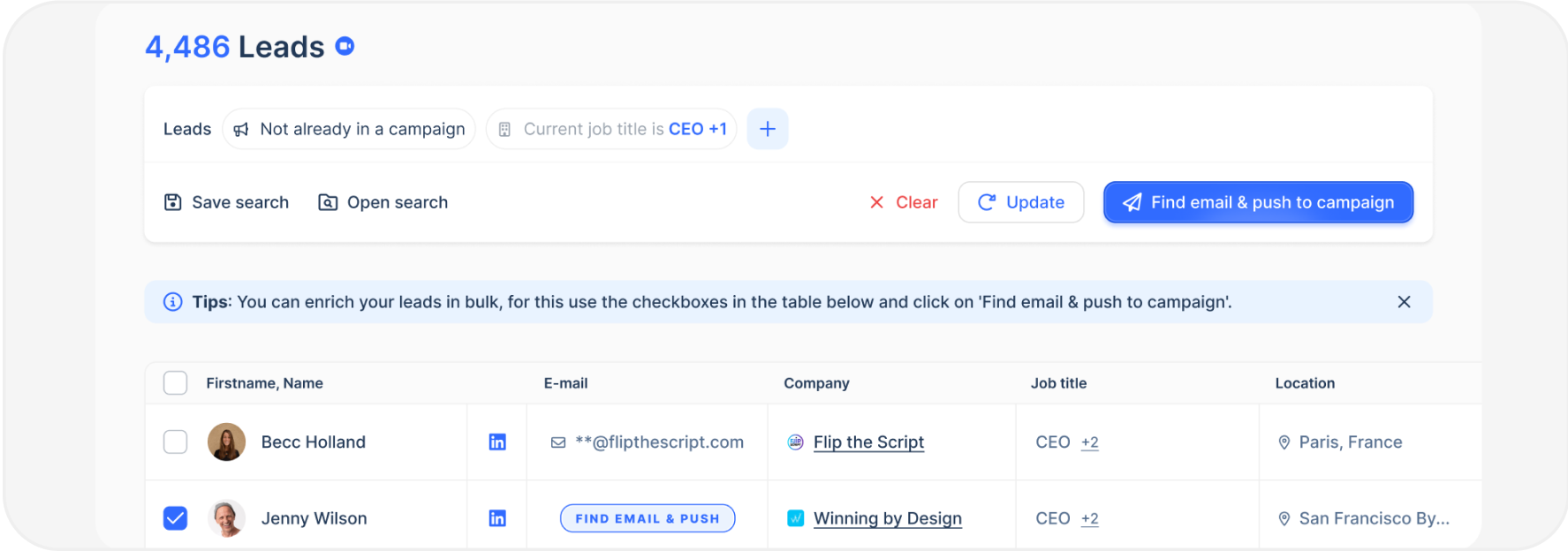1568x551 pixels.
Task: Check the box for Becc Holland
Action: [176, 442]
